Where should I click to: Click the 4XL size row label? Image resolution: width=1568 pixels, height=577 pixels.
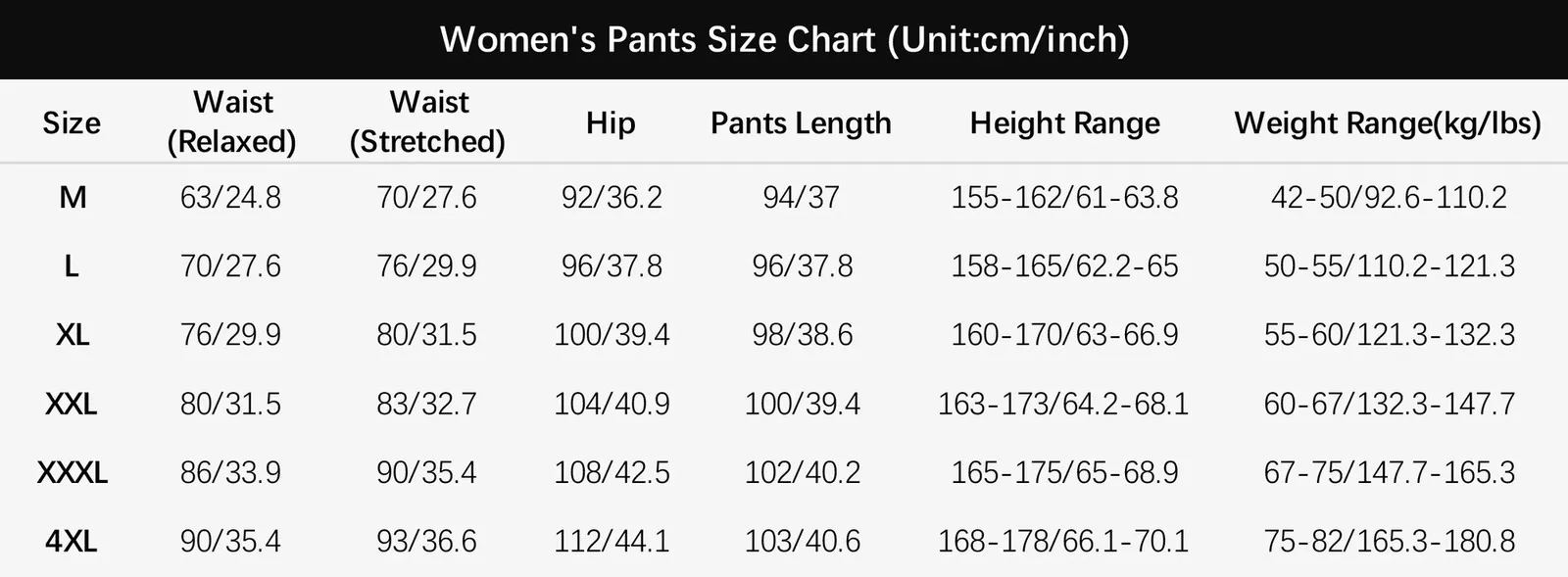tap(72, 542)
